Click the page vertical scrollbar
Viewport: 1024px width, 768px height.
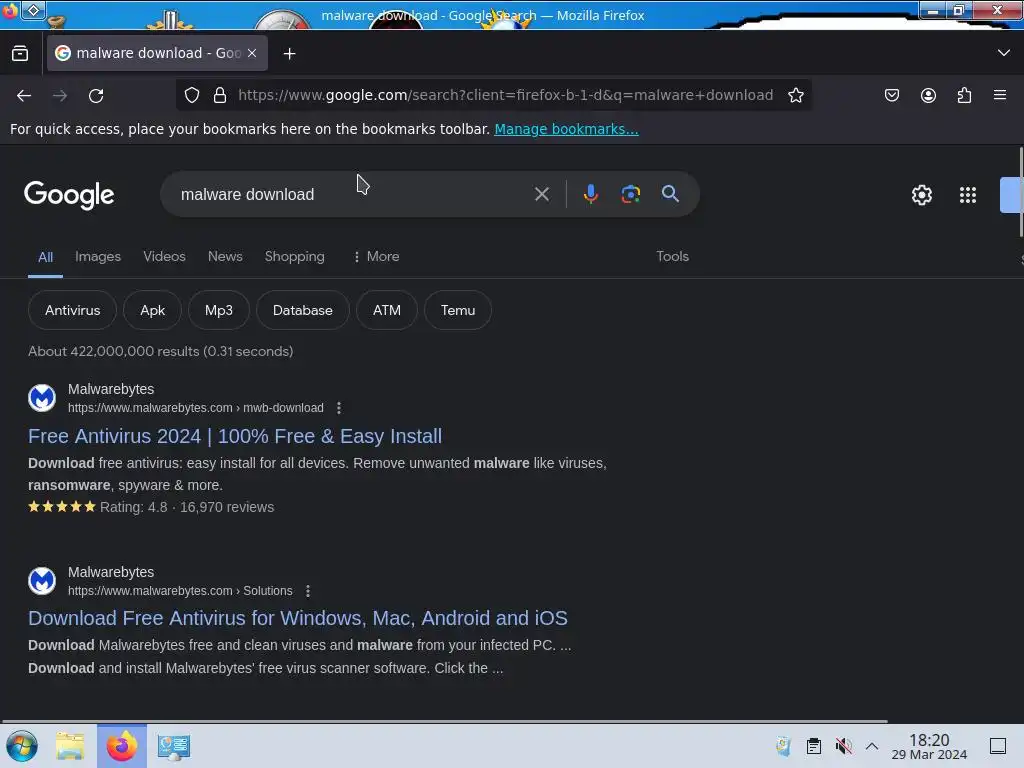pyautogui.click(x=1021, y=193)
